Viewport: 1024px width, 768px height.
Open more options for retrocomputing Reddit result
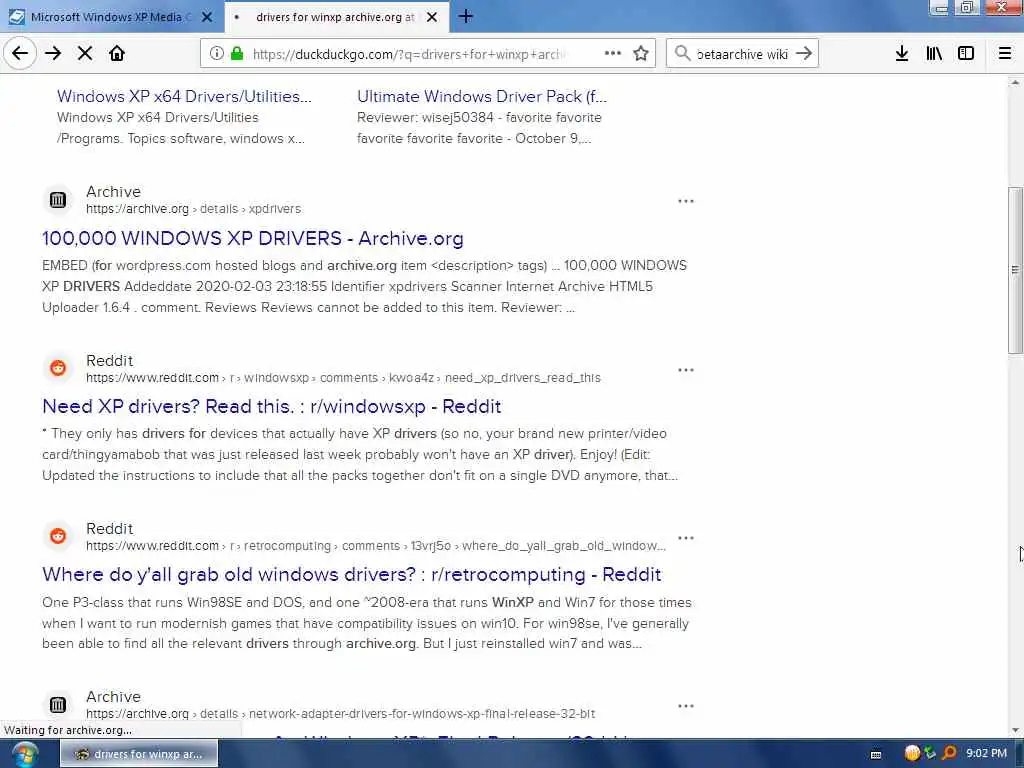(x=686, y=538)
